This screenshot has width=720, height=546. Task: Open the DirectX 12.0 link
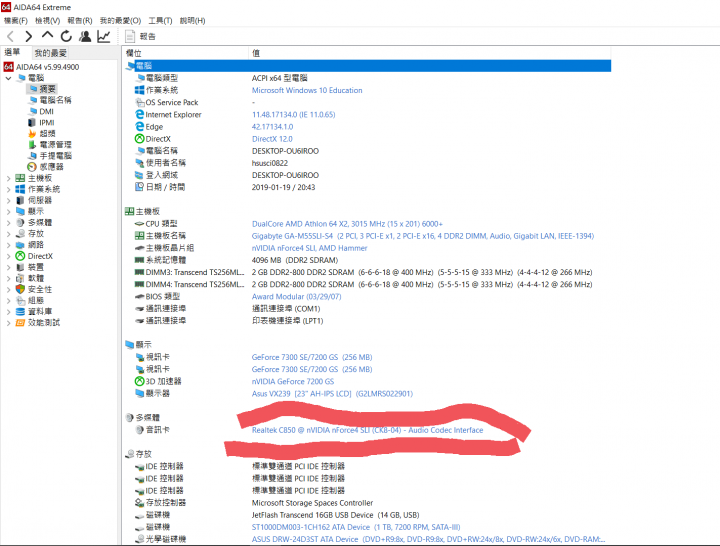tap(272, 139)
